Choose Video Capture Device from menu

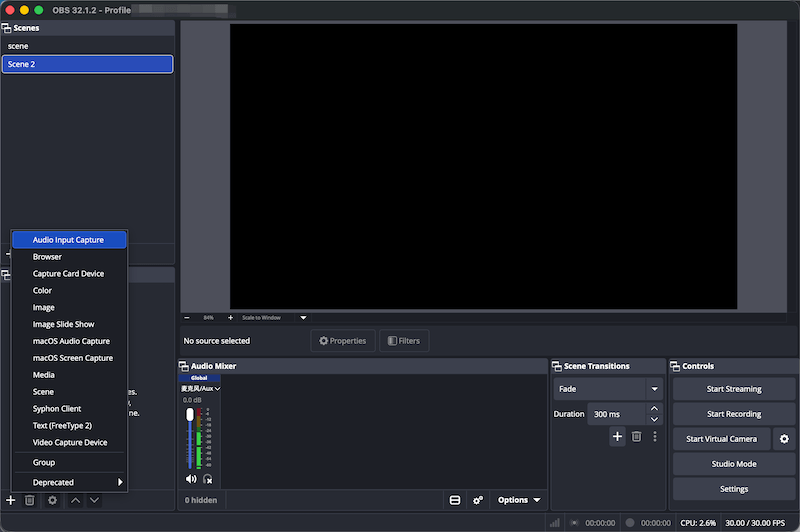69,442
